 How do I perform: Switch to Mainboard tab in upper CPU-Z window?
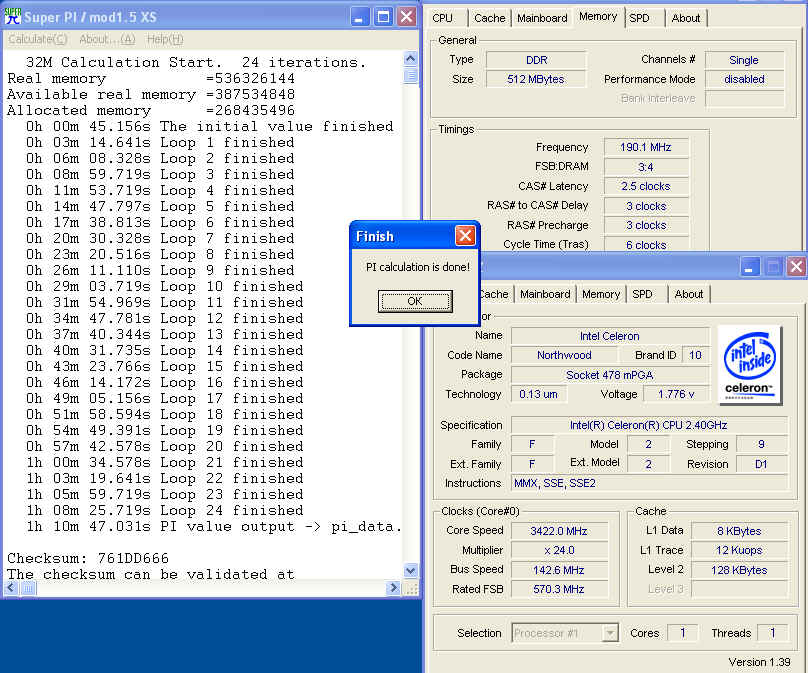(x=542, y=18)
